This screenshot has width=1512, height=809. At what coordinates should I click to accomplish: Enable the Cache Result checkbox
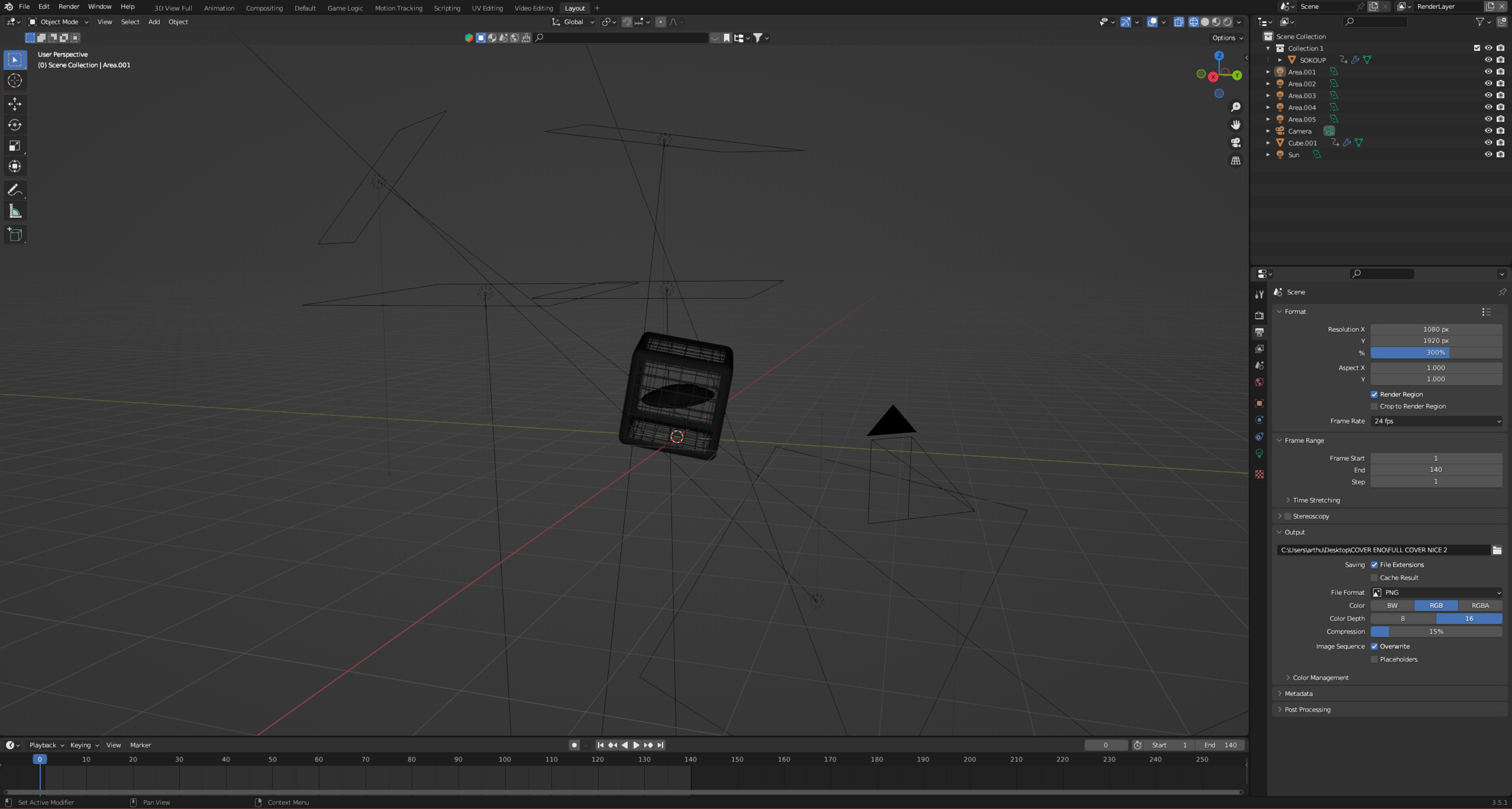[1374, 578]
